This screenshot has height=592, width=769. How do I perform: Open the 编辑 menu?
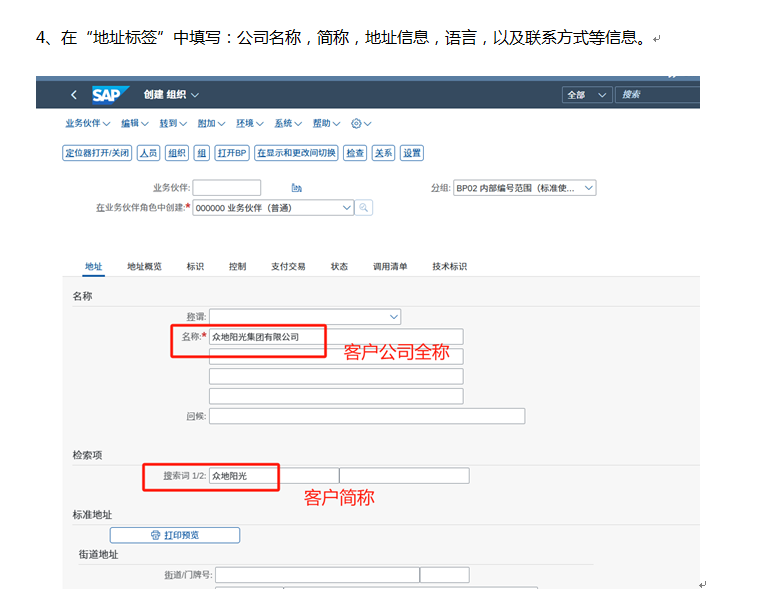134,124
